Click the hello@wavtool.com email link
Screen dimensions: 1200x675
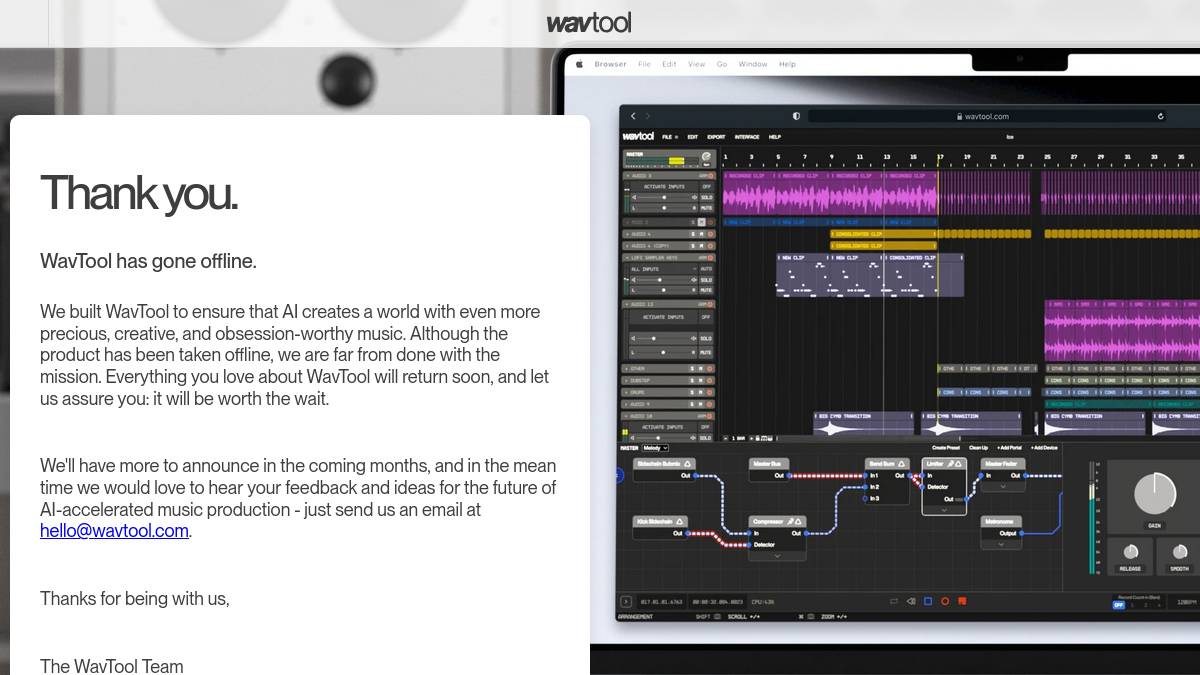pyautogui.click(x=114, y=531)
